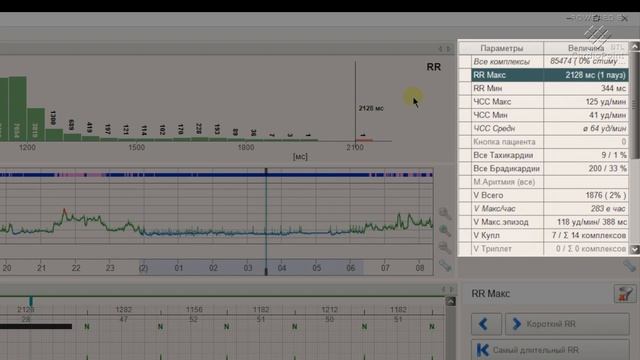Image resolution: width=640 pixels, height=360 pixels.
Task: Select the ЧСС Мин row
Action: point(549,115)
